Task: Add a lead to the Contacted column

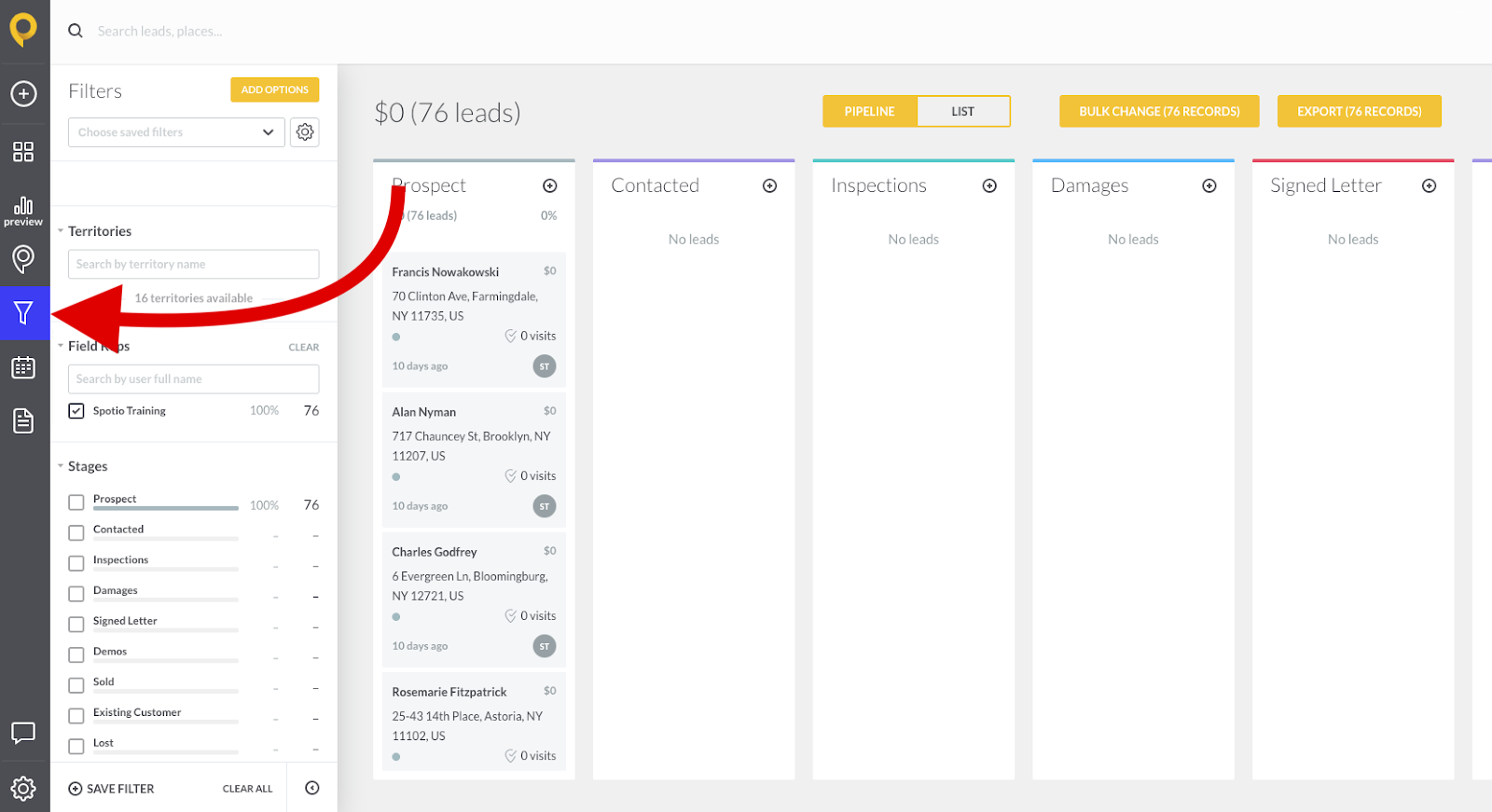Action: 769,186
